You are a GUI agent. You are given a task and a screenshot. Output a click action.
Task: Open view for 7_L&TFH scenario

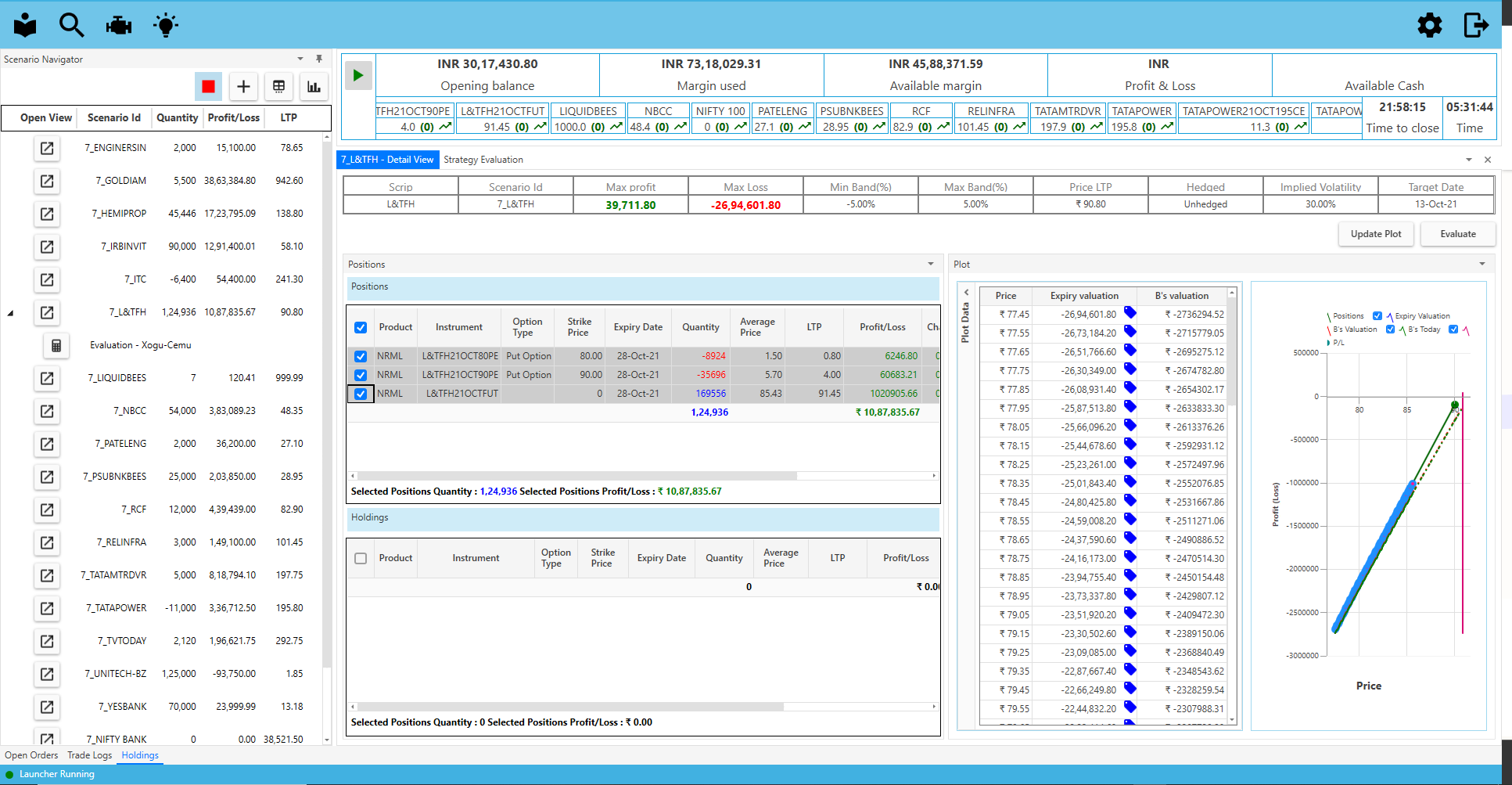(47, 312)
